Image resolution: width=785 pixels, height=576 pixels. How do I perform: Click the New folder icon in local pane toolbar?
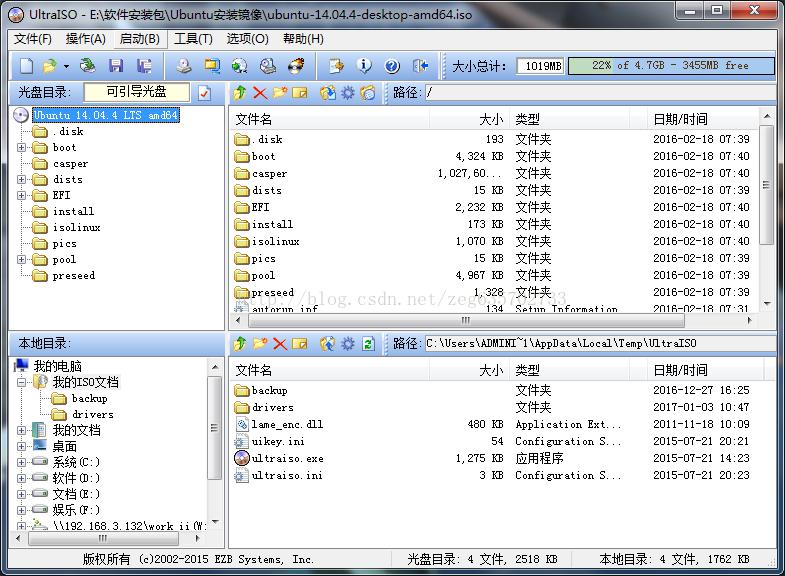tap(260, 344)
